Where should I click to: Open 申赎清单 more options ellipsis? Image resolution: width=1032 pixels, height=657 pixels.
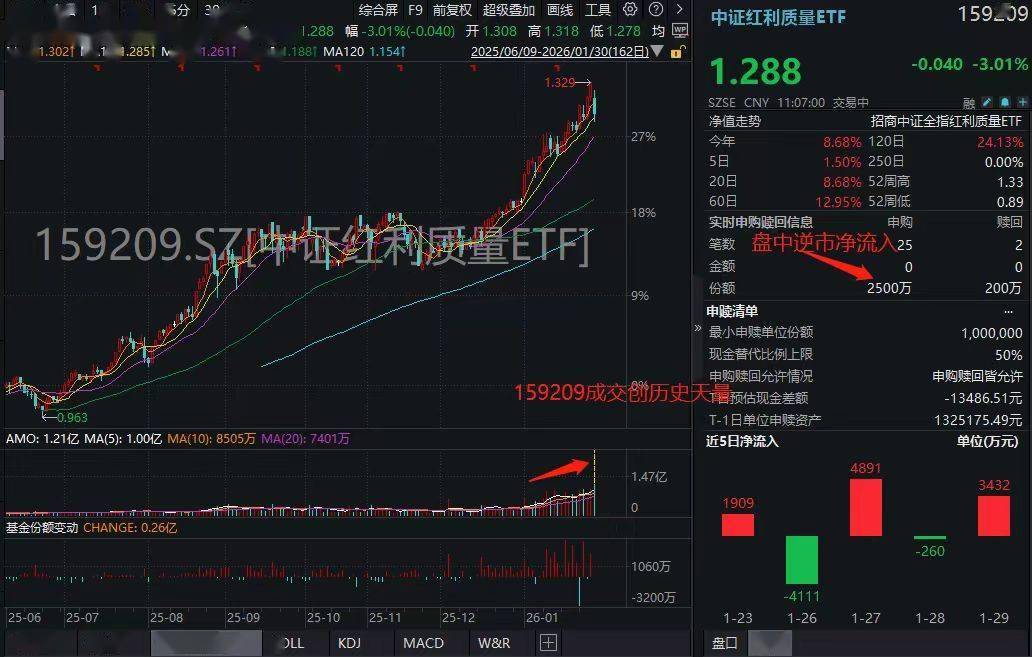(x=1008, y=311)
